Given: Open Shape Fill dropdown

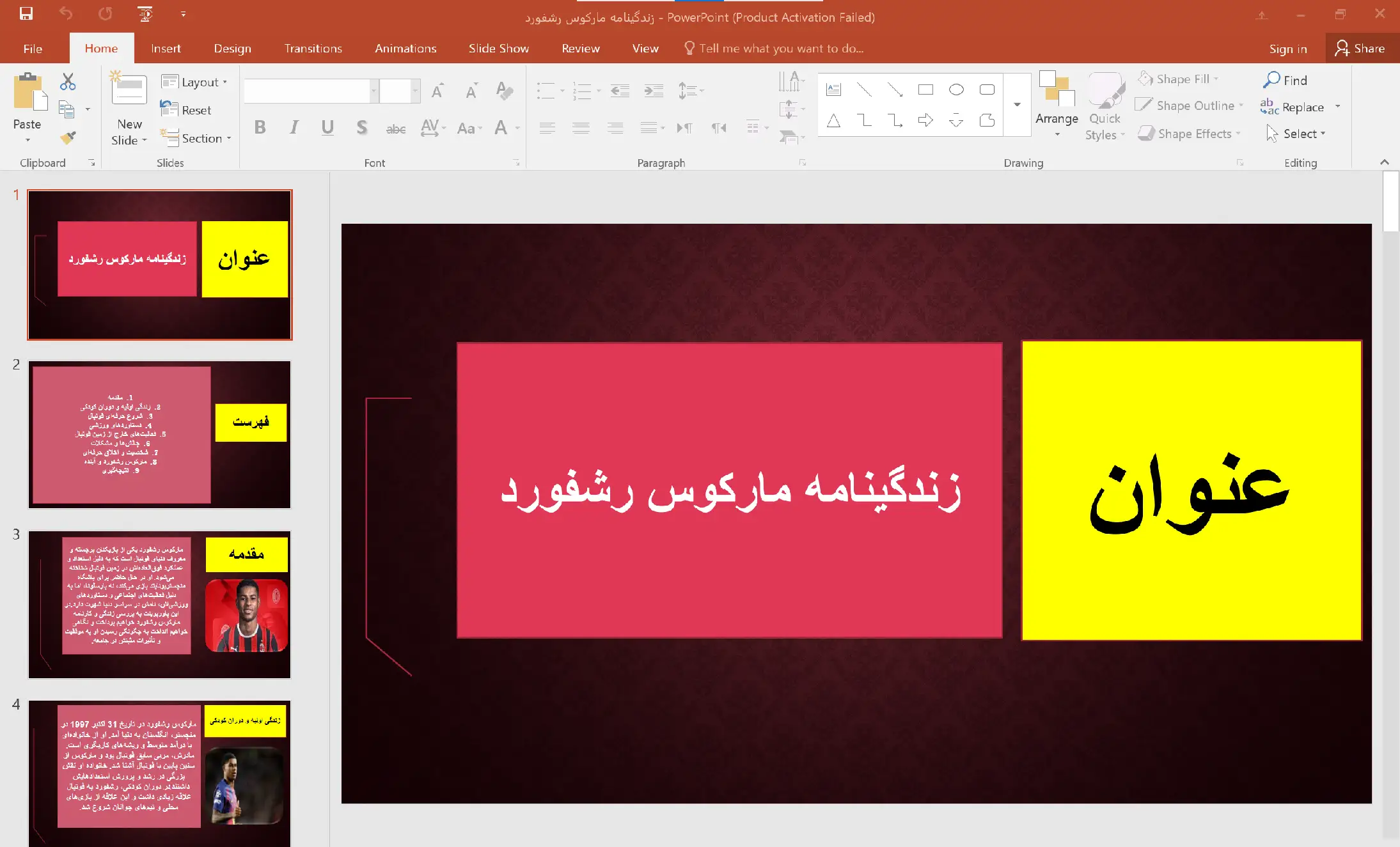Looking at the screenshot, I should pos(1178,79).
